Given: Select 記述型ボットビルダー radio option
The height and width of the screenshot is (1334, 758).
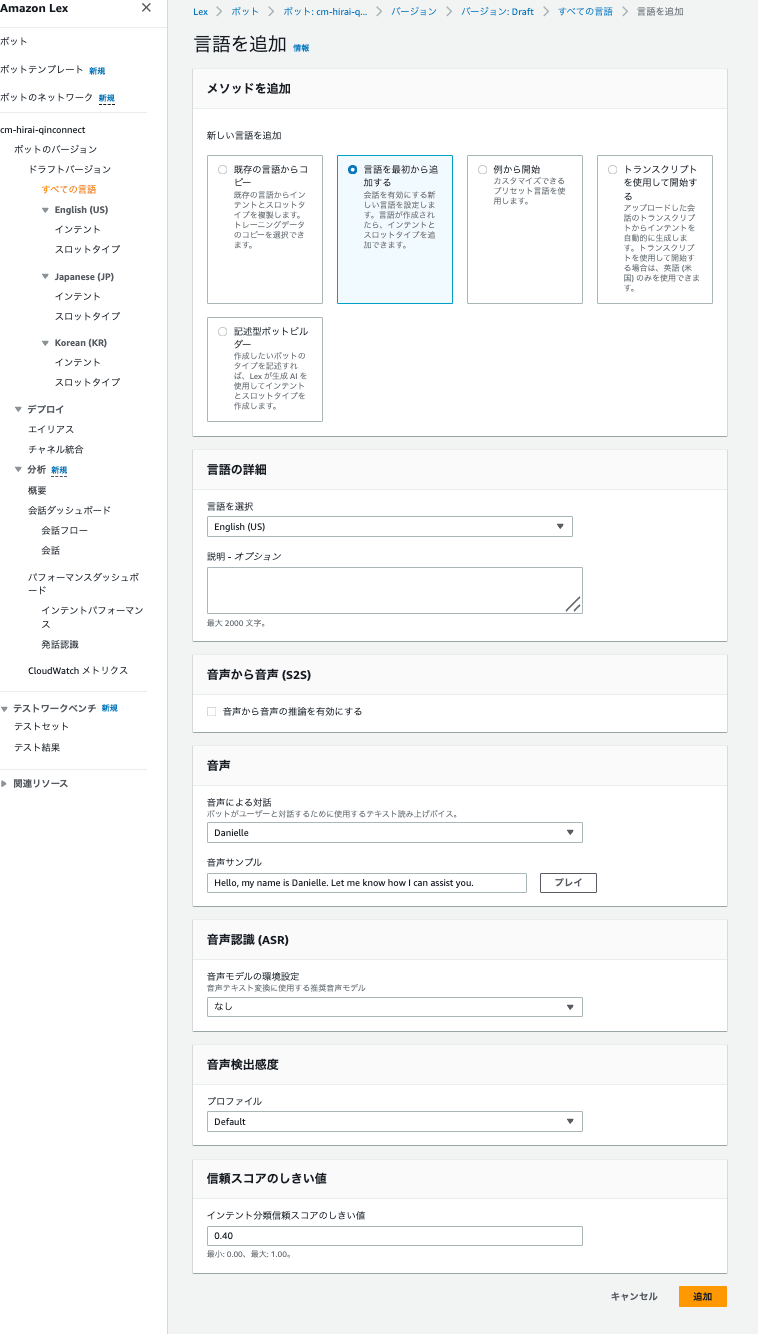Looking at the screenshot, I should [222, 331].
